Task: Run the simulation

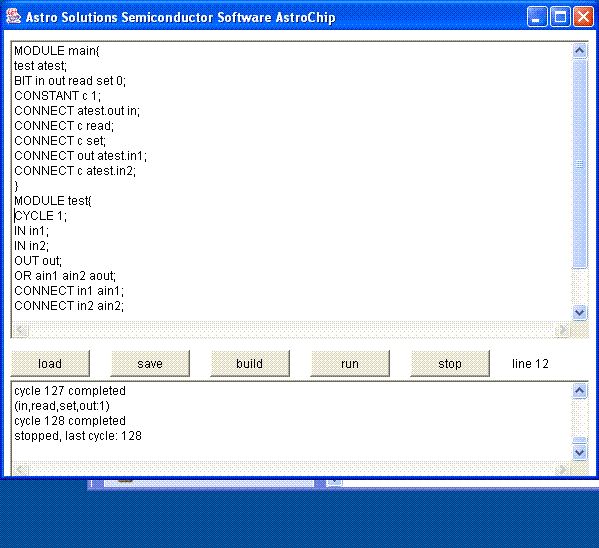Action: click(350, 363)
